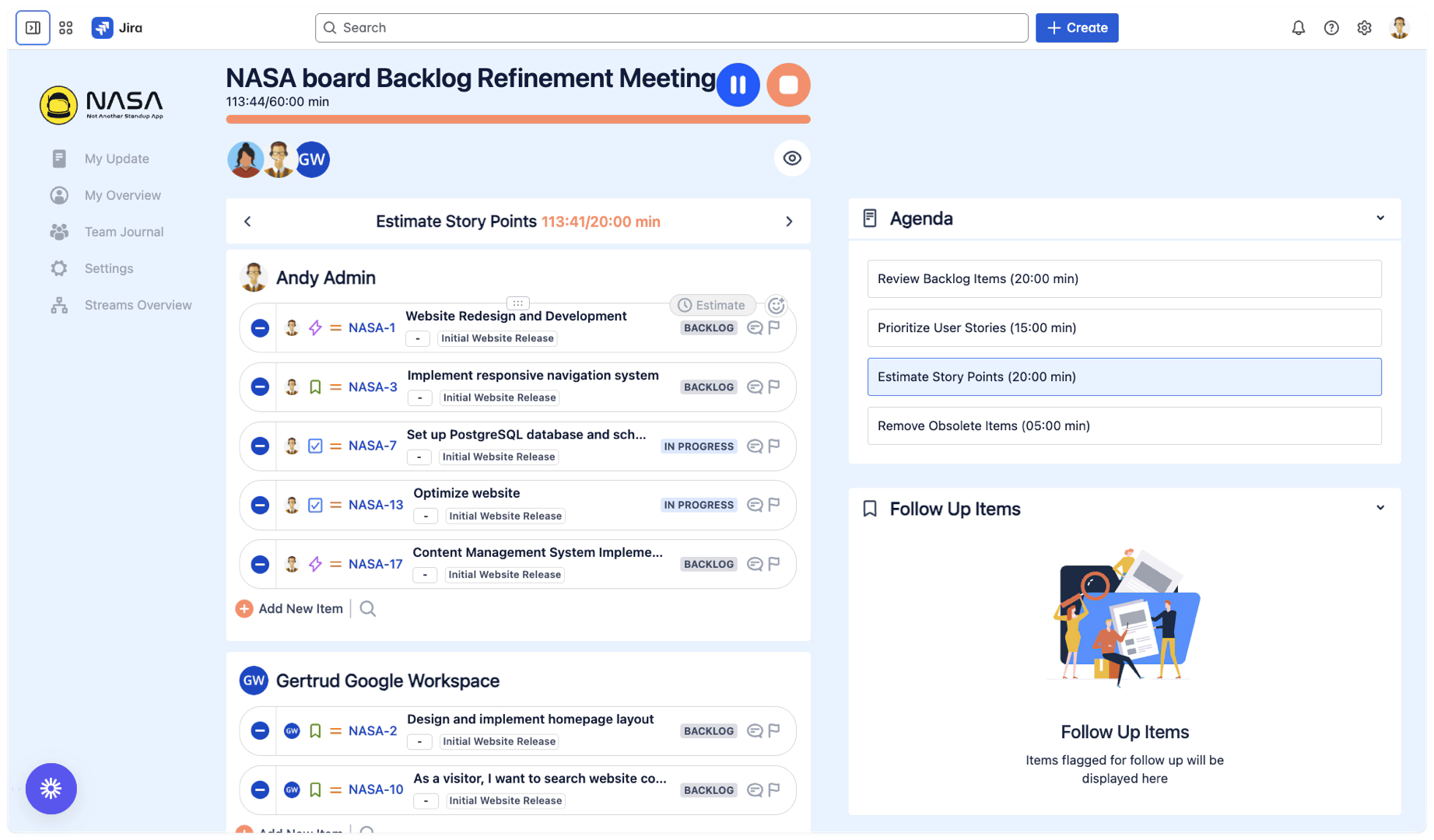Open the NASA-13 issue link

tap(376, 506)
